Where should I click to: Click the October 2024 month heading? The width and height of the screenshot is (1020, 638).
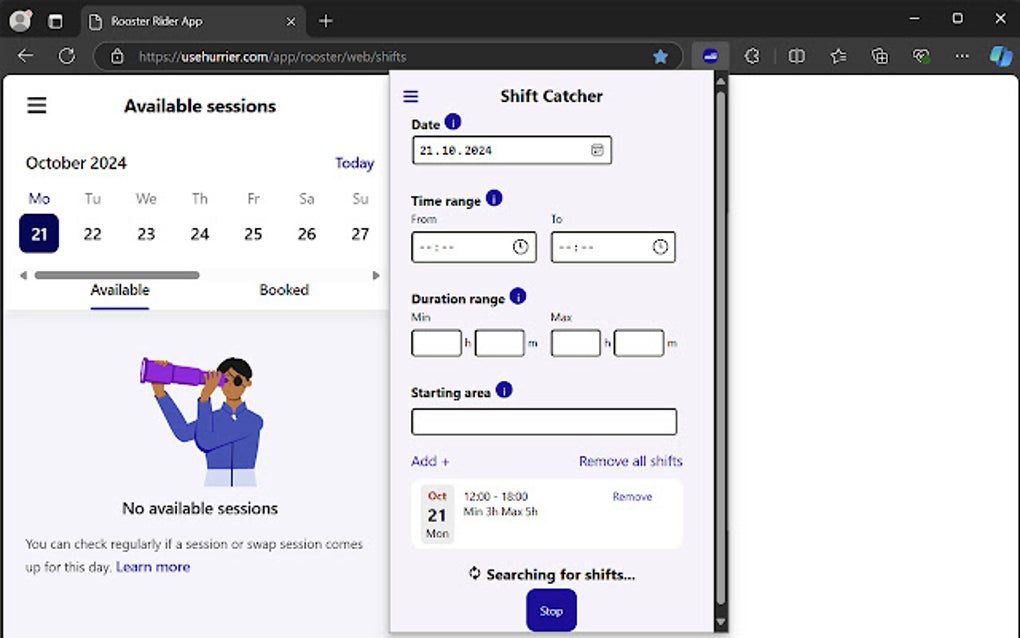point(76,163)
